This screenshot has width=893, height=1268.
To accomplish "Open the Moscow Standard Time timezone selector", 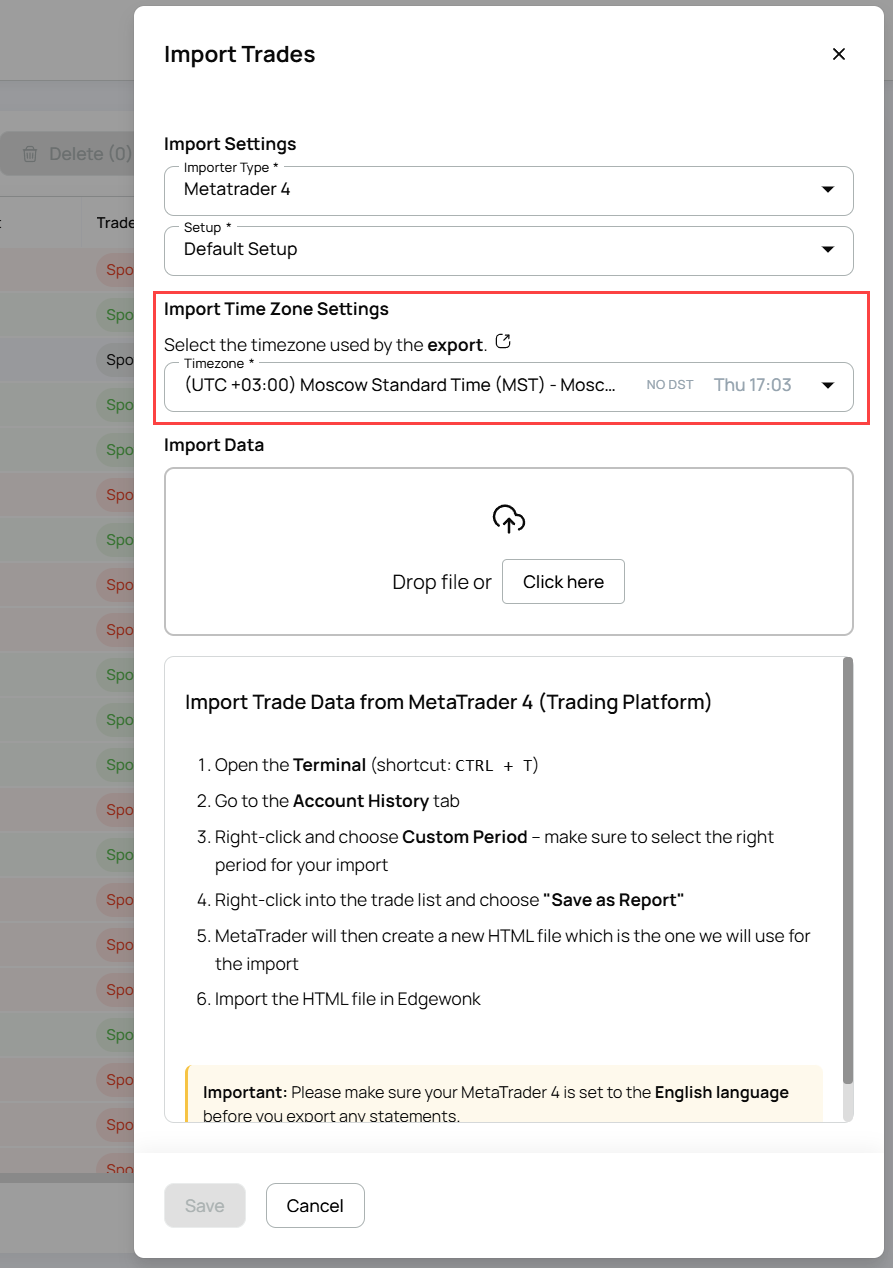I will click(x=400, y=386).
